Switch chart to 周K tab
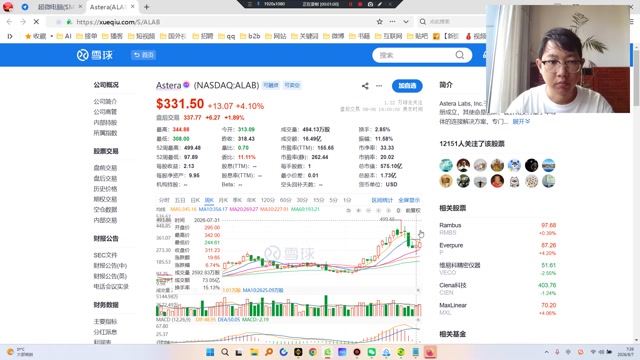The image size is (640, 360). coord(209,200)
